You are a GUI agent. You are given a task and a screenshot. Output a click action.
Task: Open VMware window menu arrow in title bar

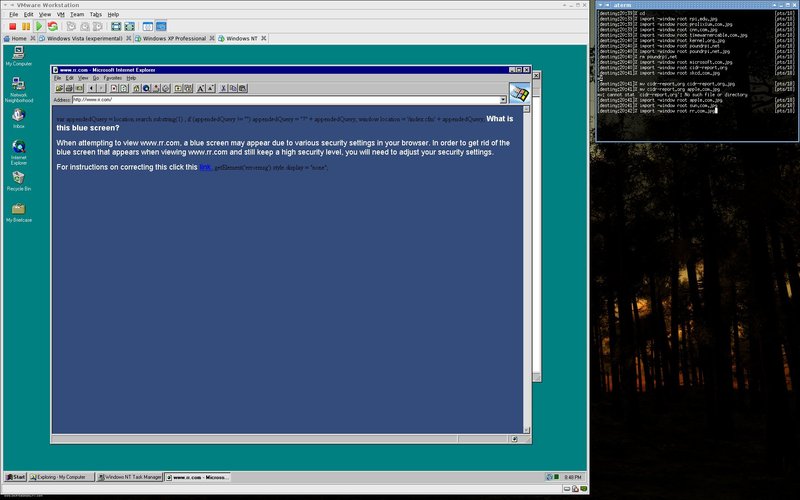5,5
